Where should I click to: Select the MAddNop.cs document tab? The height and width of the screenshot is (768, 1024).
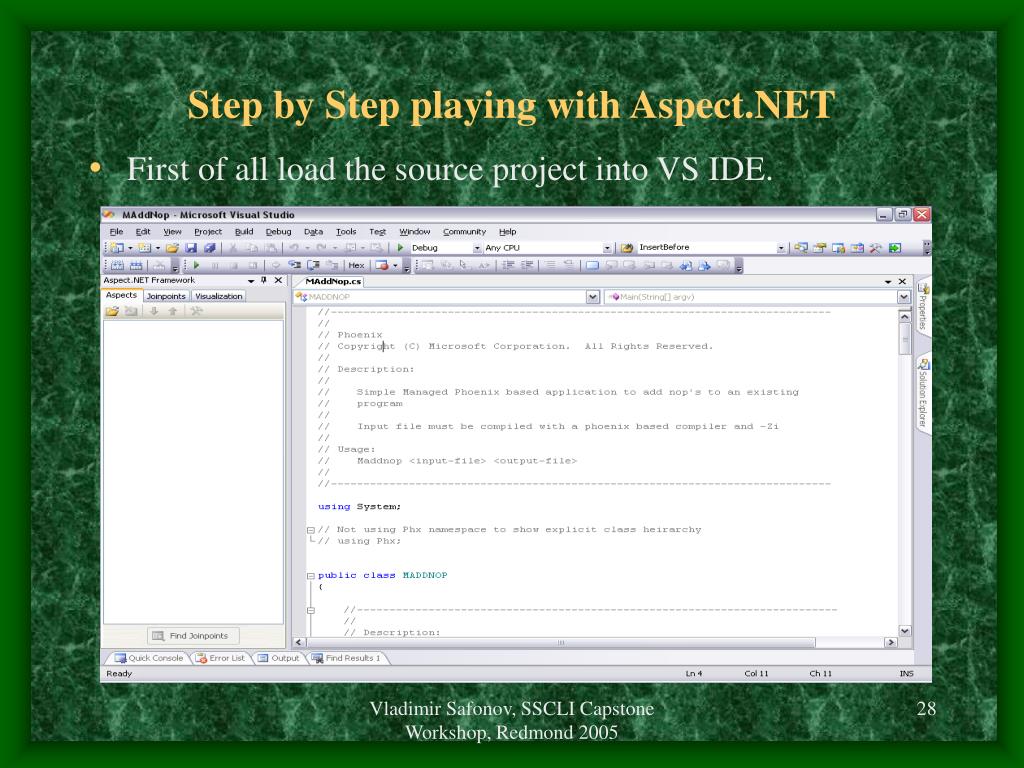(x=333, y=281)
